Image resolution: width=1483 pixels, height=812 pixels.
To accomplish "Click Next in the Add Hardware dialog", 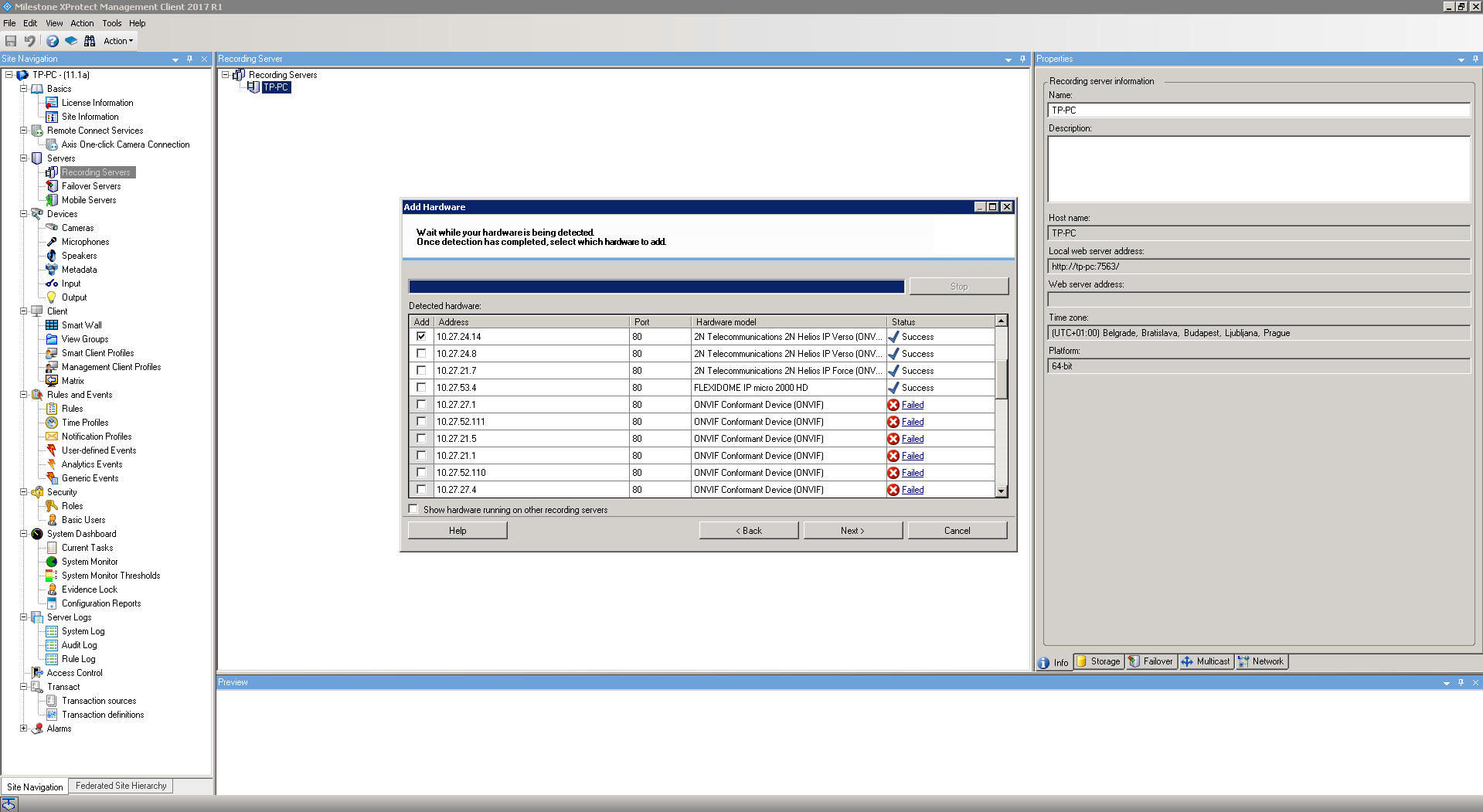I will click(x=852, y=530).
